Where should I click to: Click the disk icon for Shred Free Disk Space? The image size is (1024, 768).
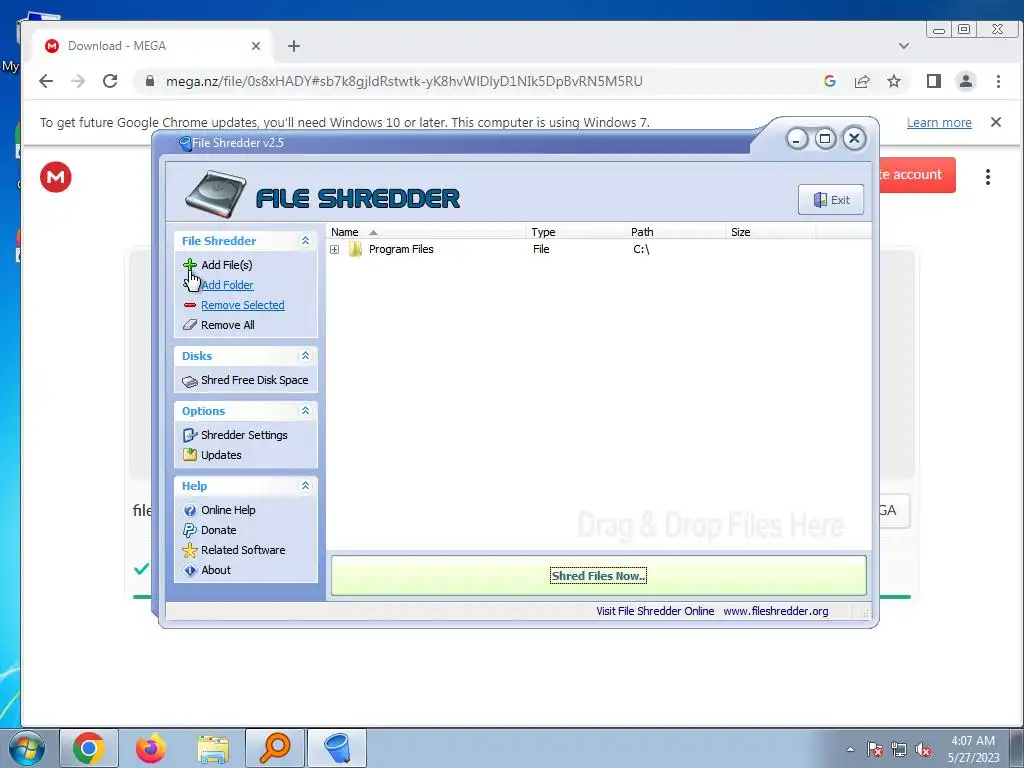click(190, 381)
